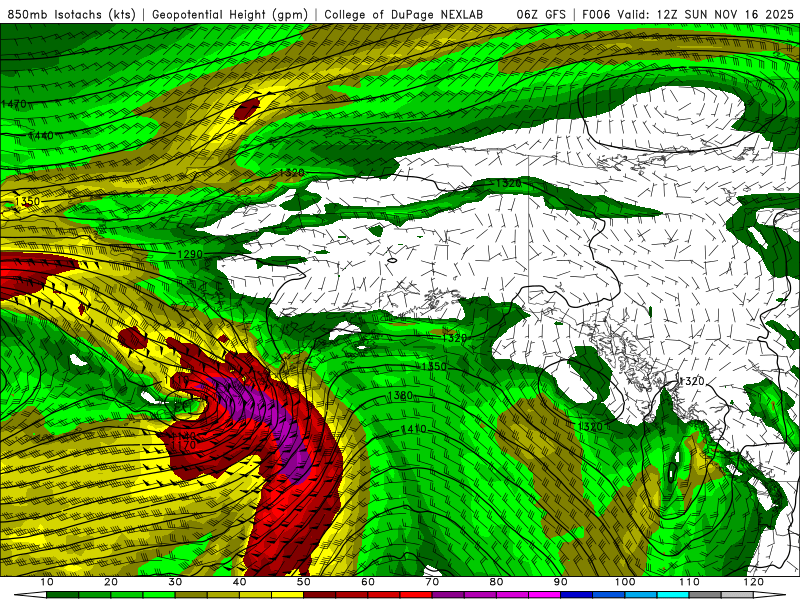Click the color bar label 60
The width and height of the screenshot is (800, 600).
pyautogui.click(x=368, y=582)
